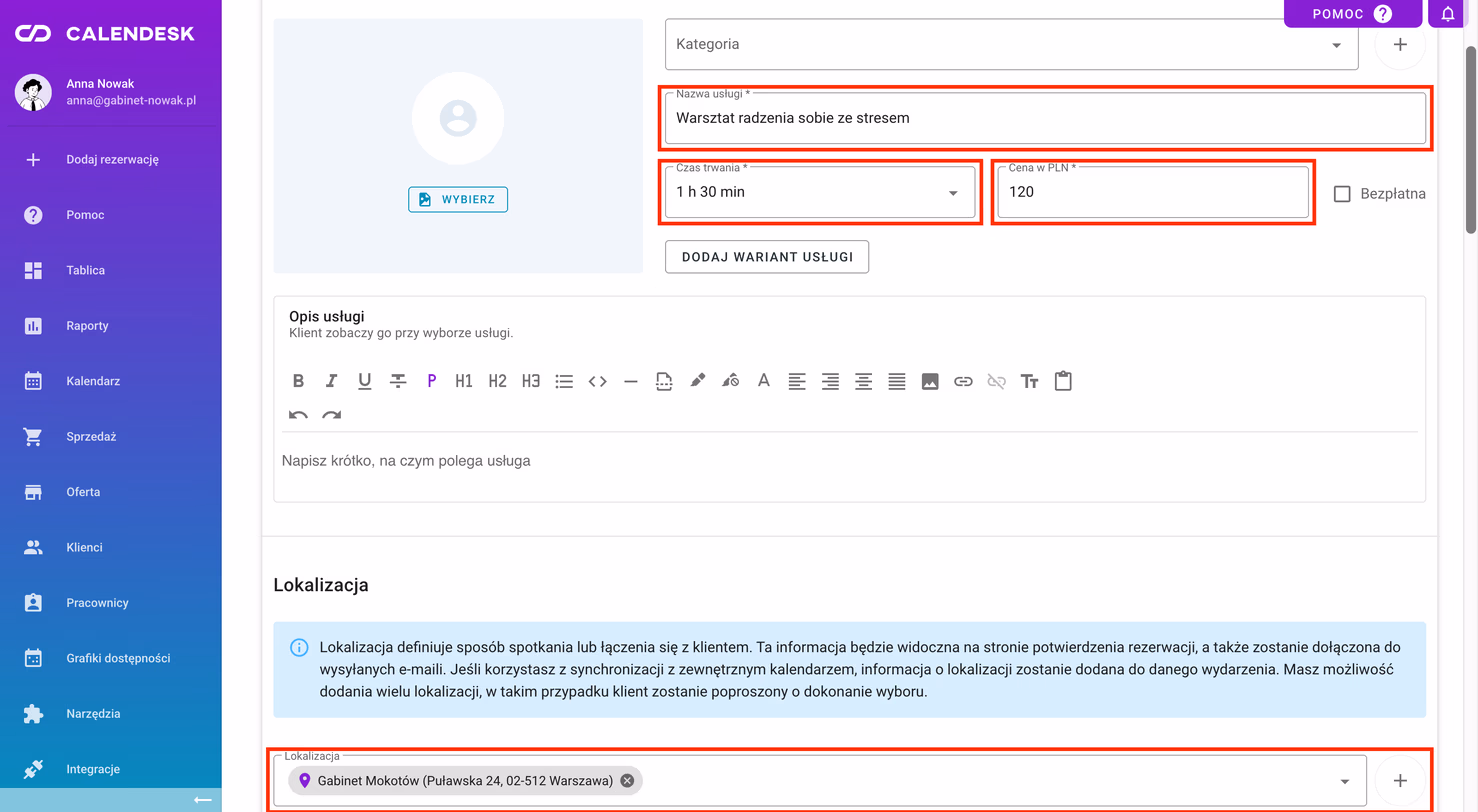This screenshot has width=1478, height=812.
Task: Redo edit in description editor
Action: coord(331,415)
